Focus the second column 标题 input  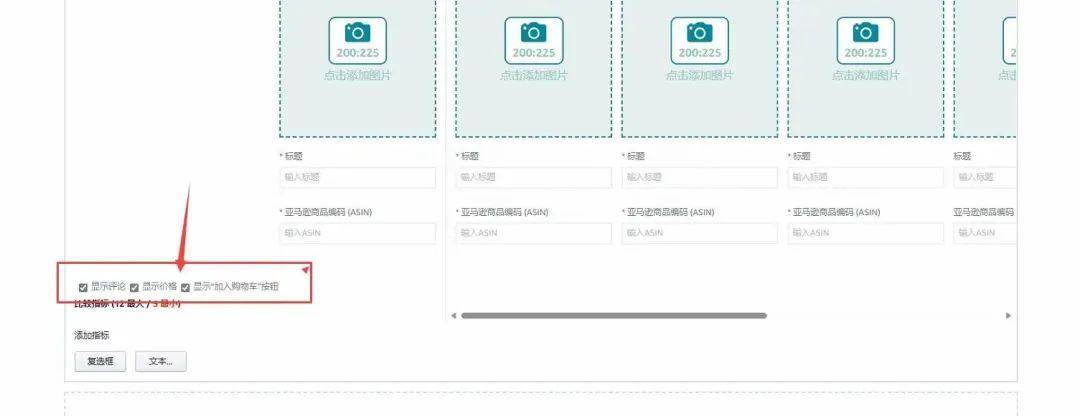(x=533, y=177)
